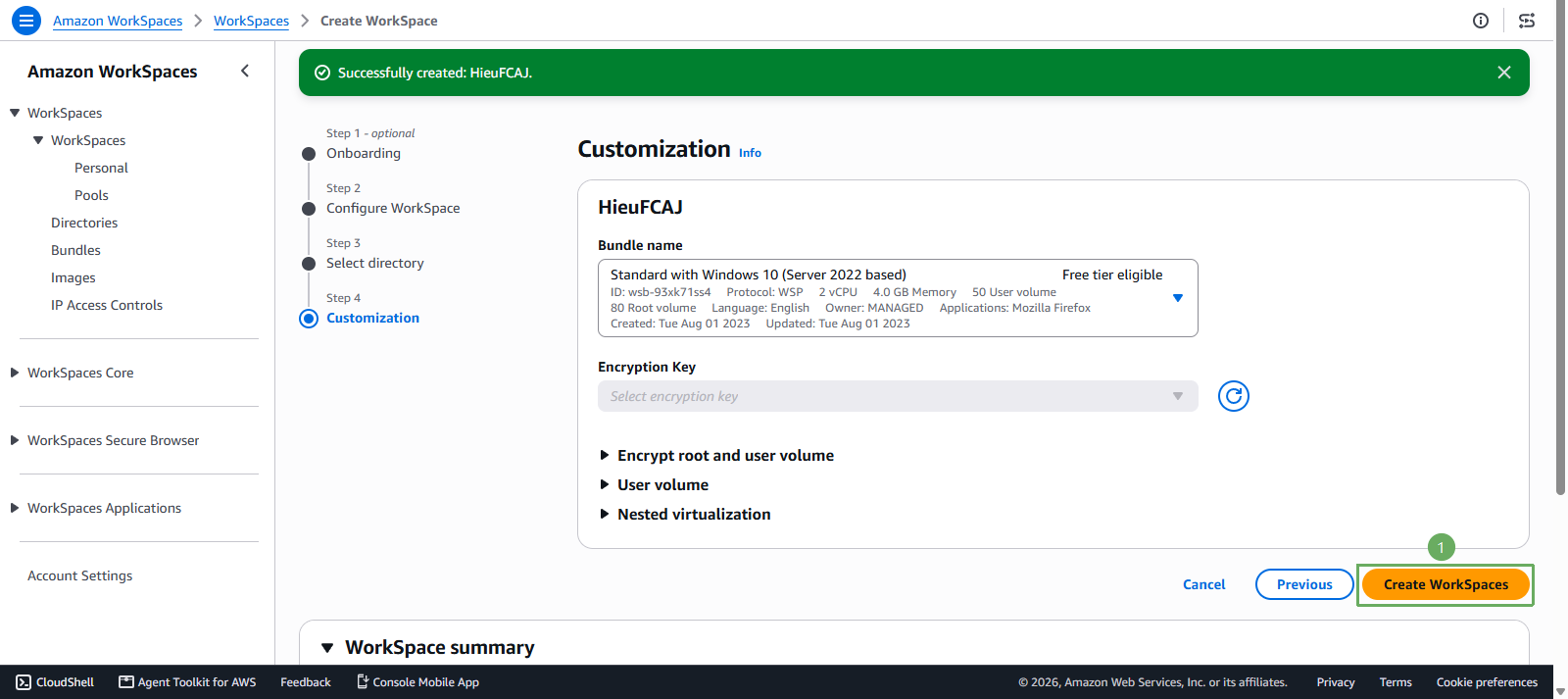The width and height of the screenshot is (1568, 699).
Task: Dismiss the success notification banner
Action: pyautogui.click(x=1504, y=73)
